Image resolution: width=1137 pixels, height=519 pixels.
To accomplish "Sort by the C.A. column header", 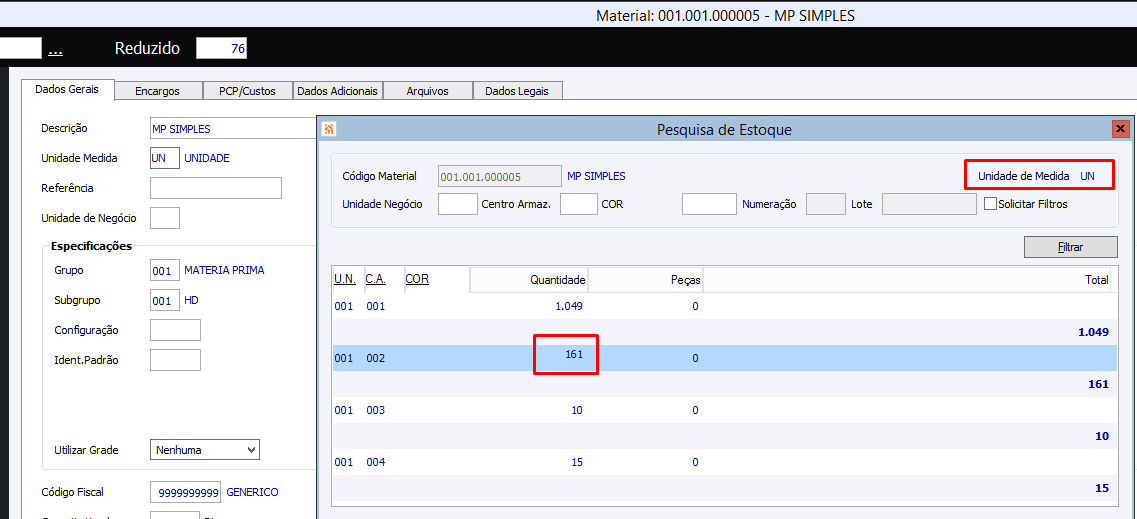I will [x=375, y=279].
